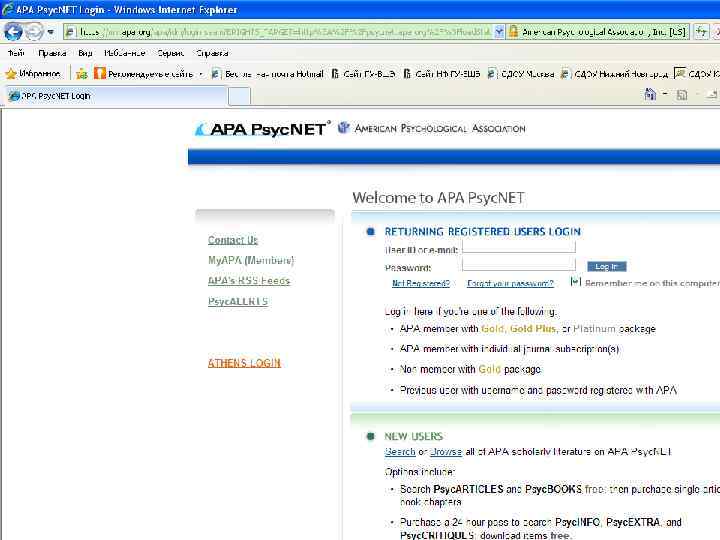Open the Избранное menu in menu bar

124,53
